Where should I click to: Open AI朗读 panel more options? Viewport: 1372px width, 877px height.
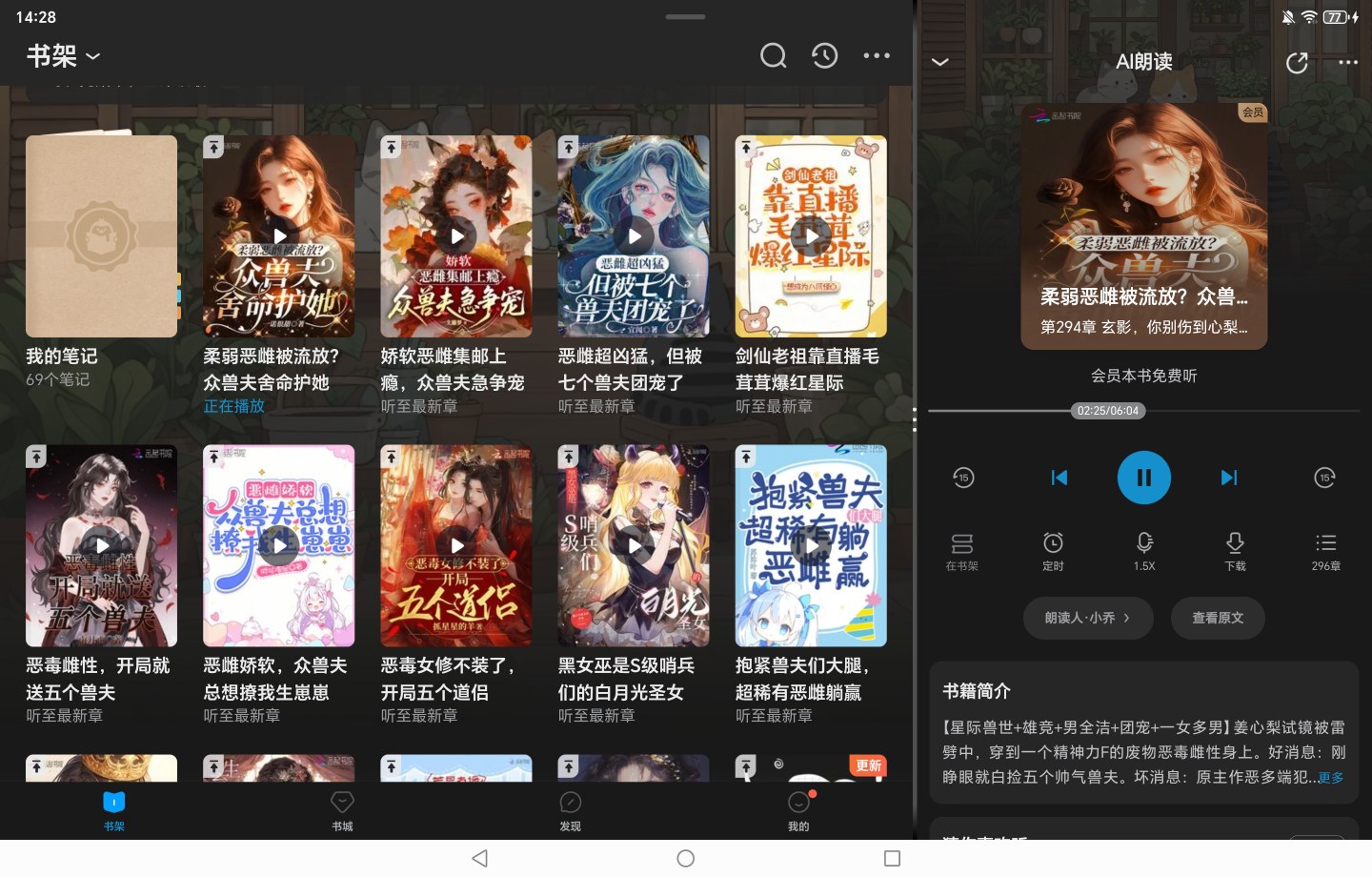tap(1348, 62)
